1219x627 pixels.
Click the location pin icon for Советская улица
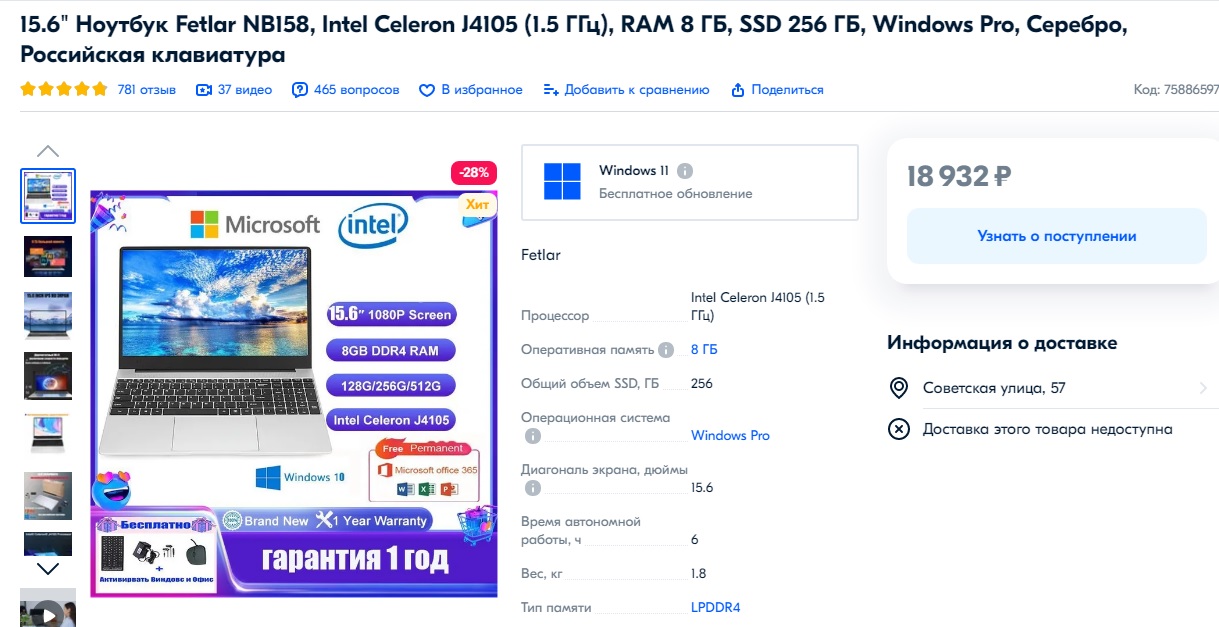[899, 388]
